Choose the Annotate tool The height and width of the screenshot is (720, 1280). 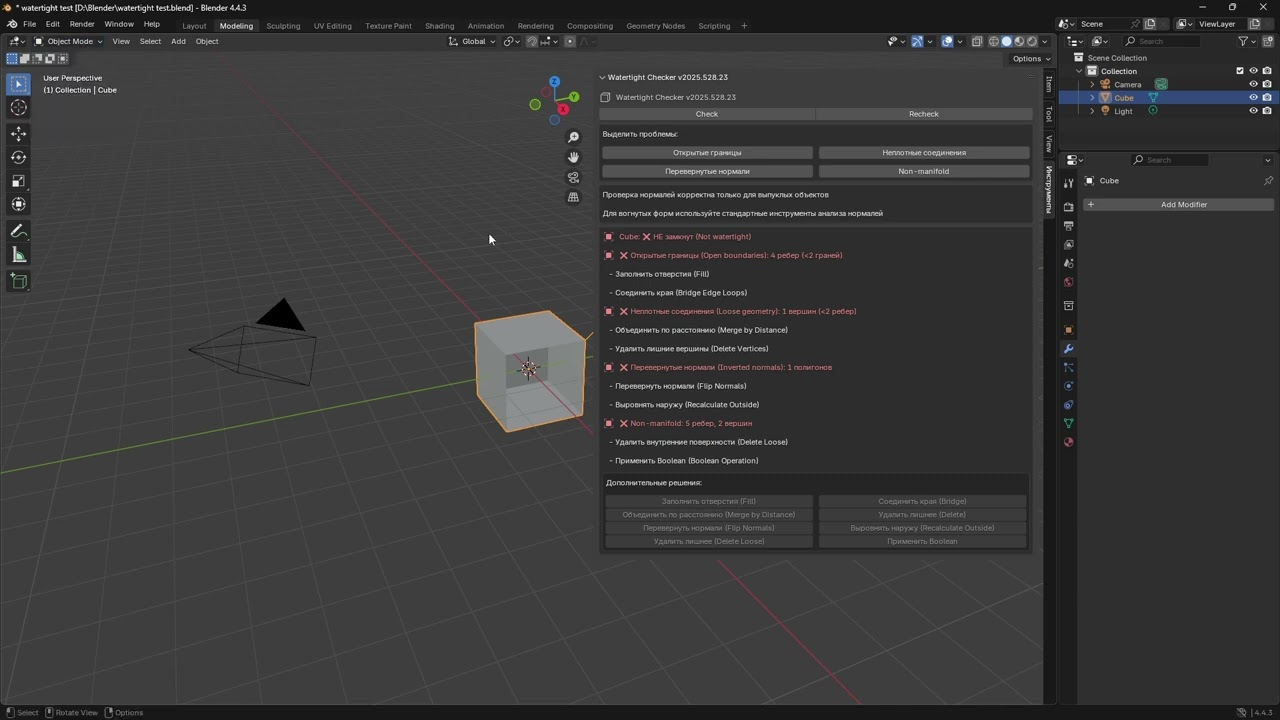[x=18, y=231]
